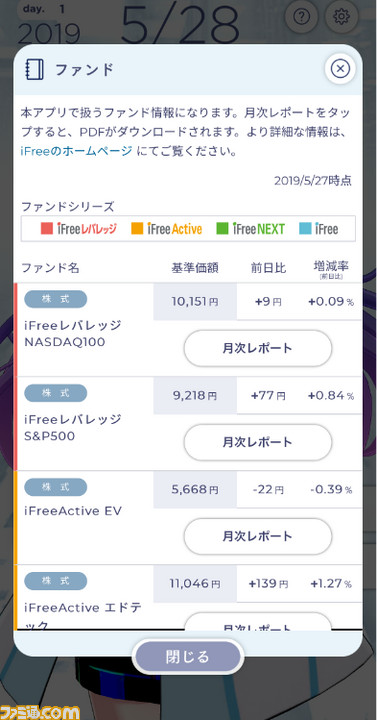The width and height of the screenshot is (377, 720).
Task: Click 株式 tag on S&P500 fund
Action: [56, 393]
